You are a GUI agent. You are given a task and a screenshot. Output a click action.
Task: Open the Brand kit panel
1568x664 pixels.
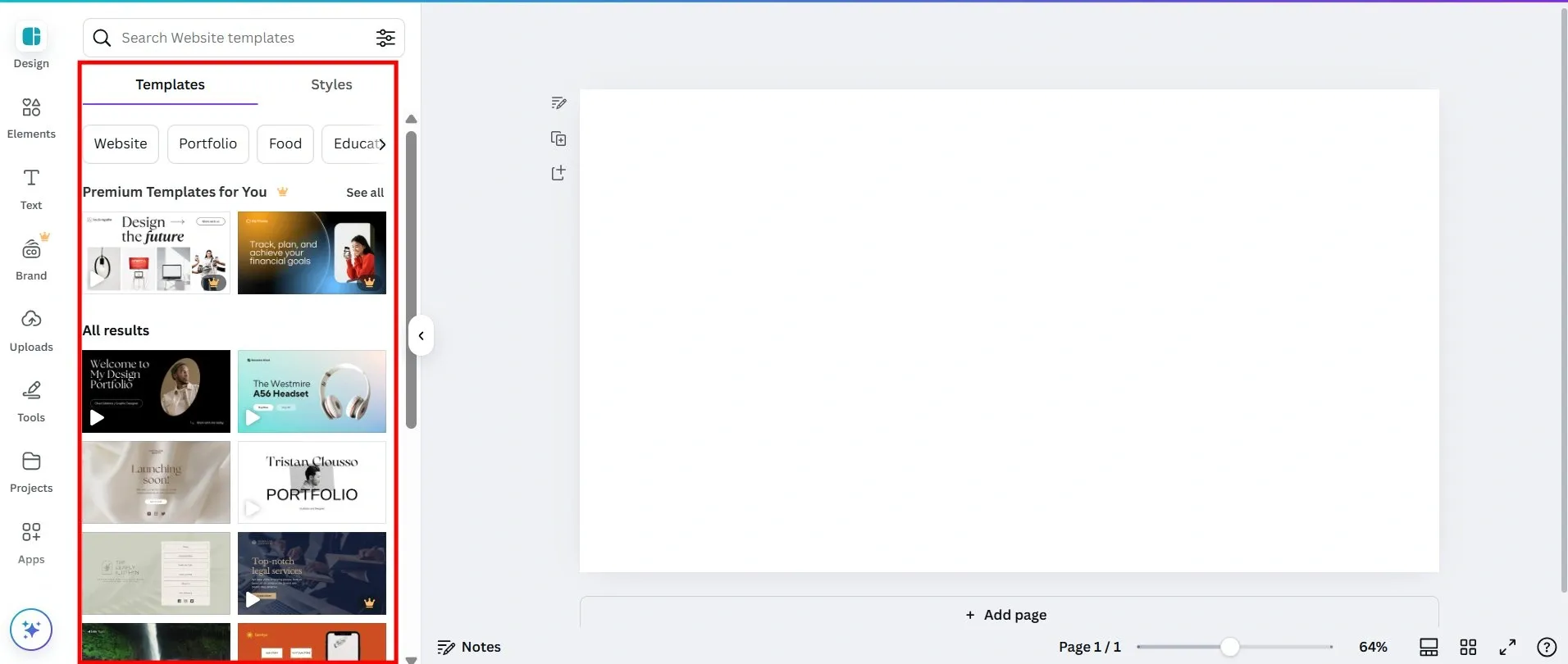point(31,258)
